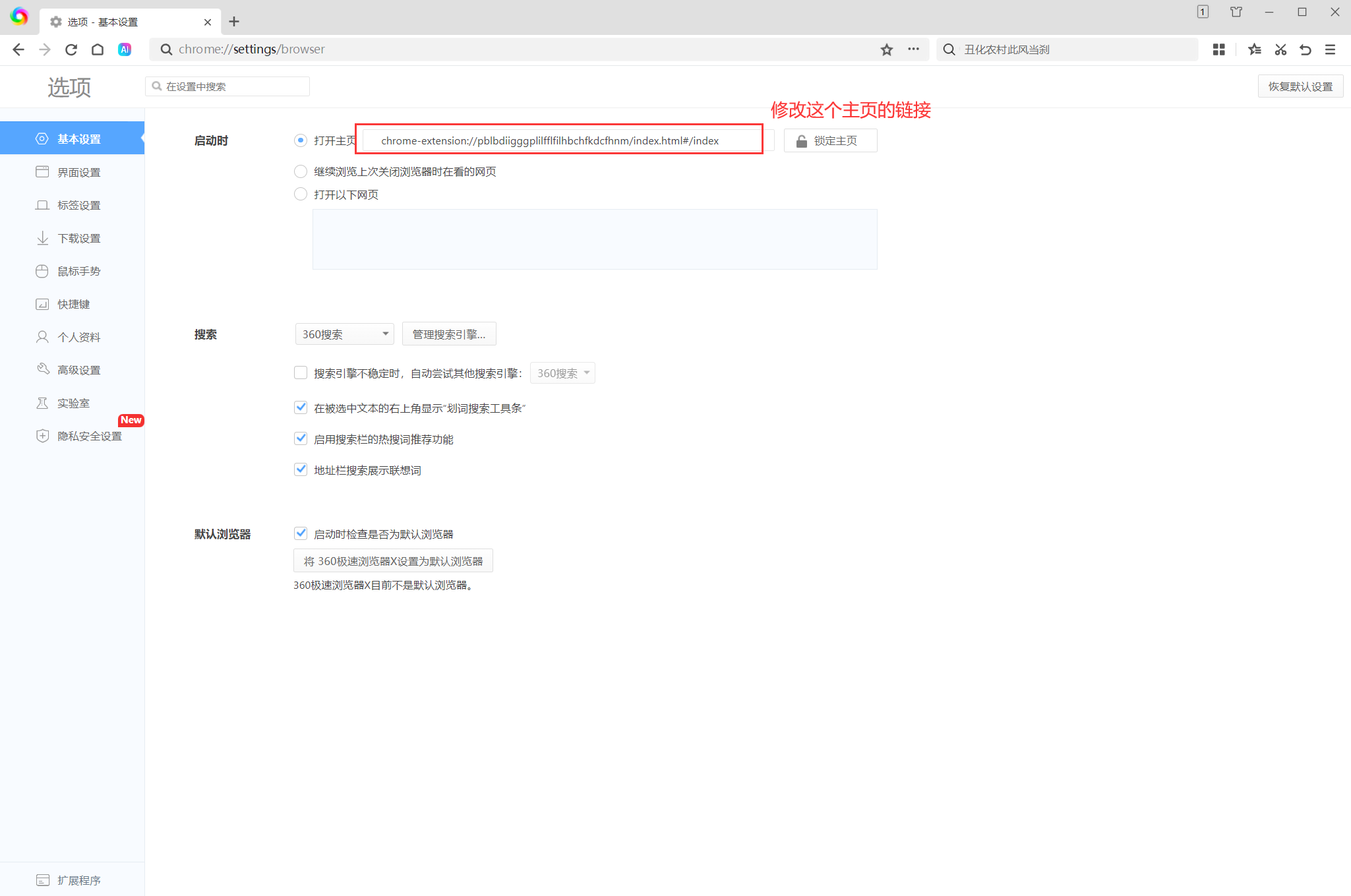Click the AI assistant icon in toolbar
The image size is (1351, 896).
click(x=125, y=49)
